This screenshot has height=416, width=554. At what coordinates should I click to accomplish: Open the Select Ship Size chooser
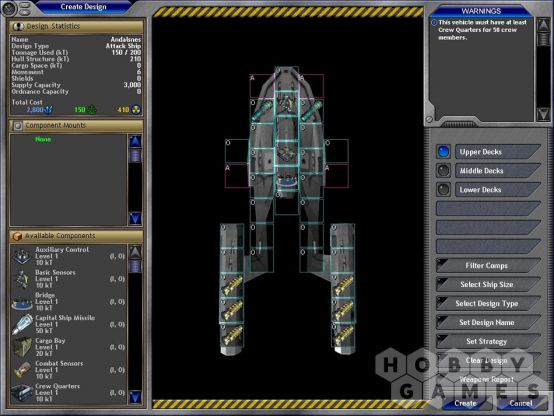click(488, 285)
